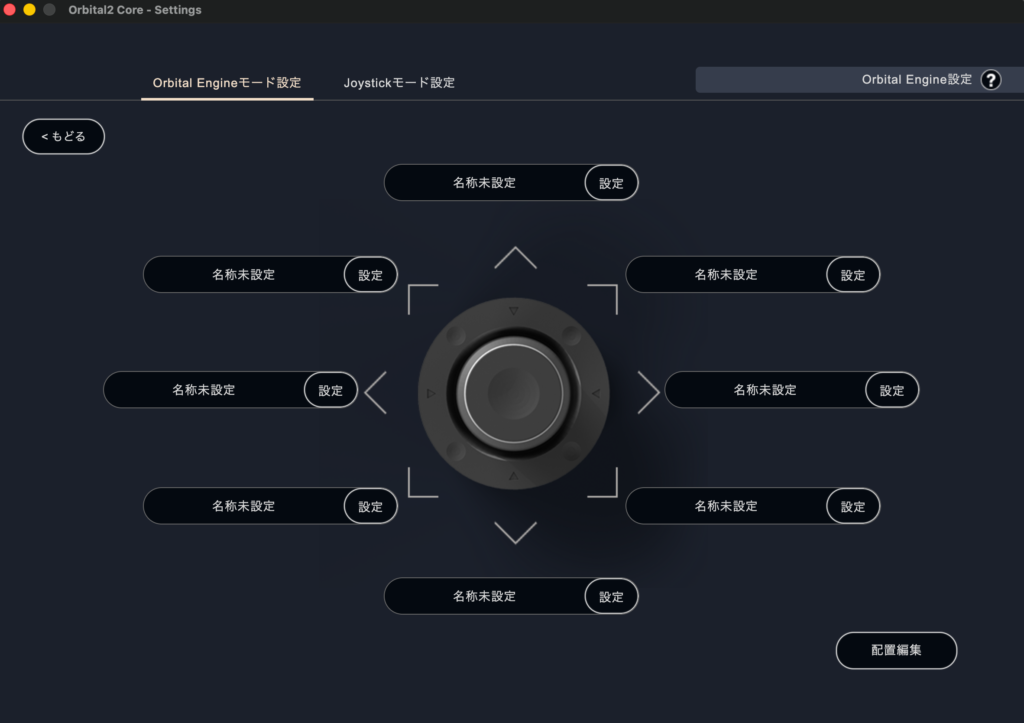
Task: Select the lower-right 名称未設定 name field
Action: 726,506
